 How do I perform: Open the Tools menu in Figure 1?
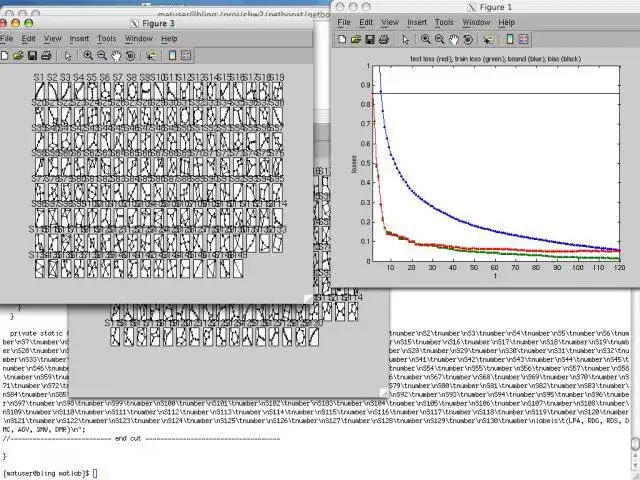444,22
